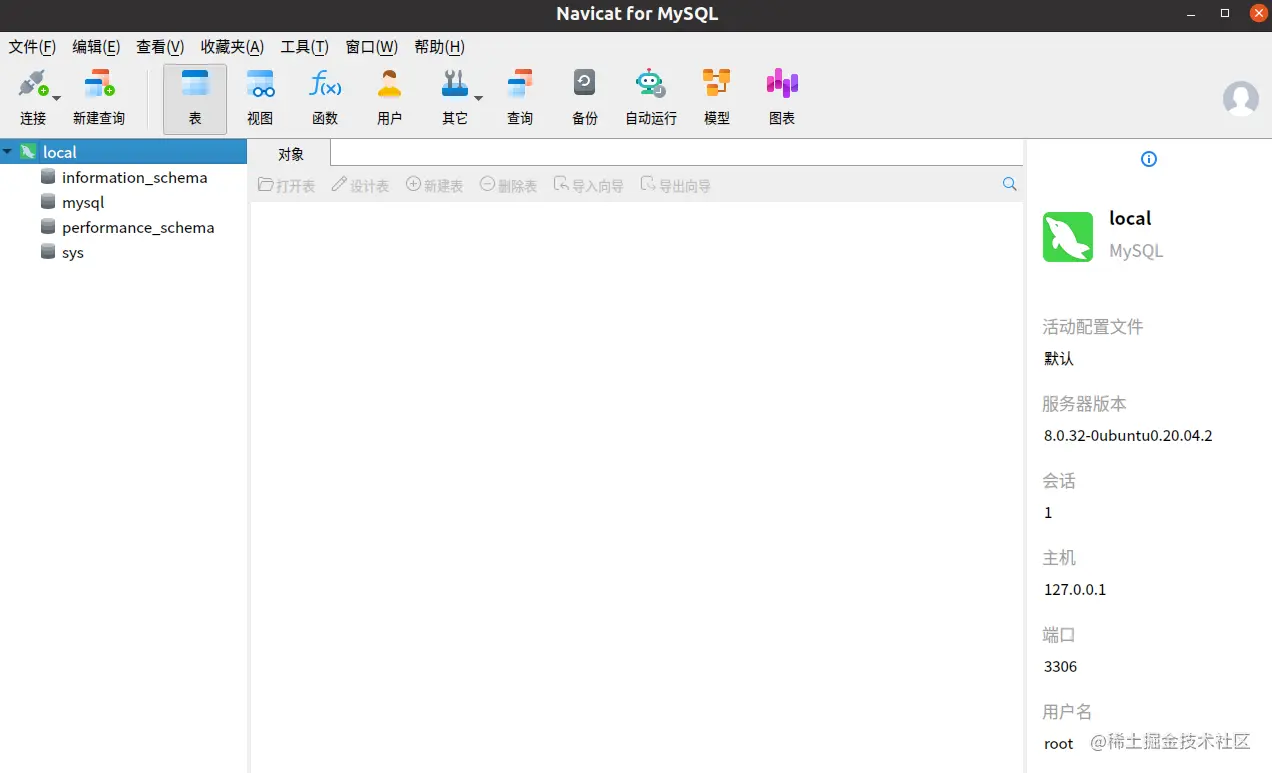
Task: Create a new query with 新建查询
Action: pyautogui.click(x=99, y=97)
